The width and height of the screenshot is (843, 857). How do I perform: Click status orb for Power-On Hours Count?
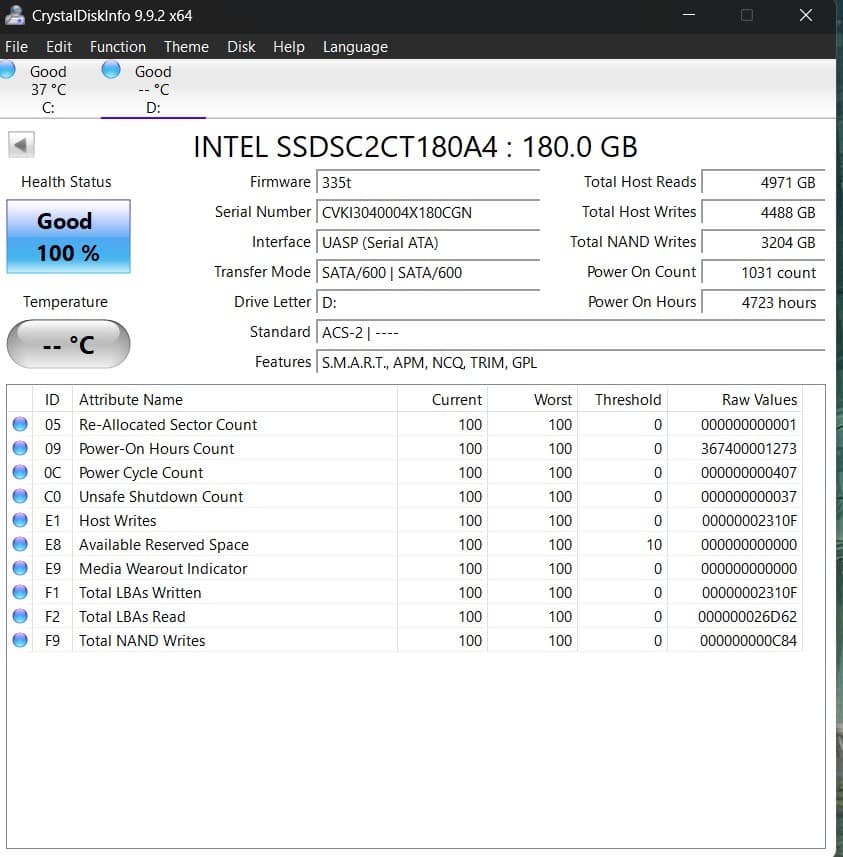[20, 448]
